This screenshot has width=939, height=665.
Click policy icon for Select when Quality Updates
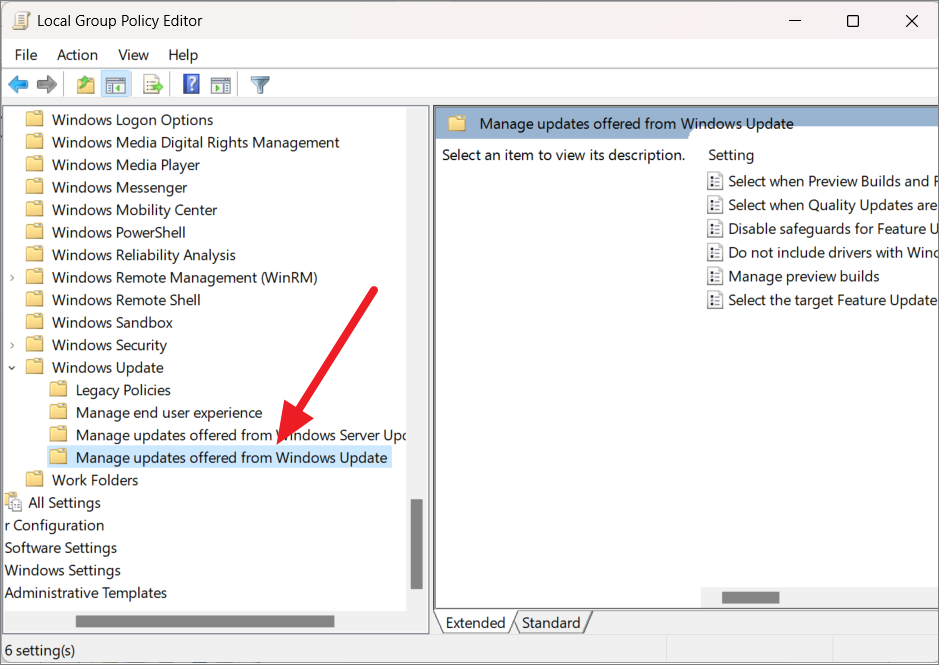pyautogui.click(x=715, y=204)
